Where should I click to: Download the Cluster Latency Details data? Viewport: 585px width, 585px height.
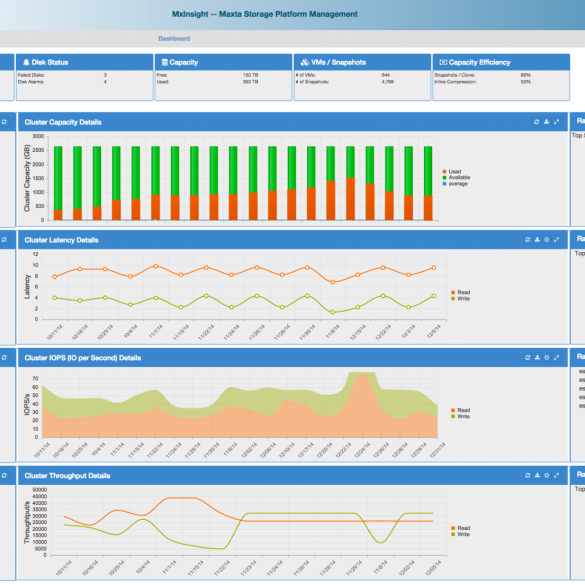[x=537, y=240]
